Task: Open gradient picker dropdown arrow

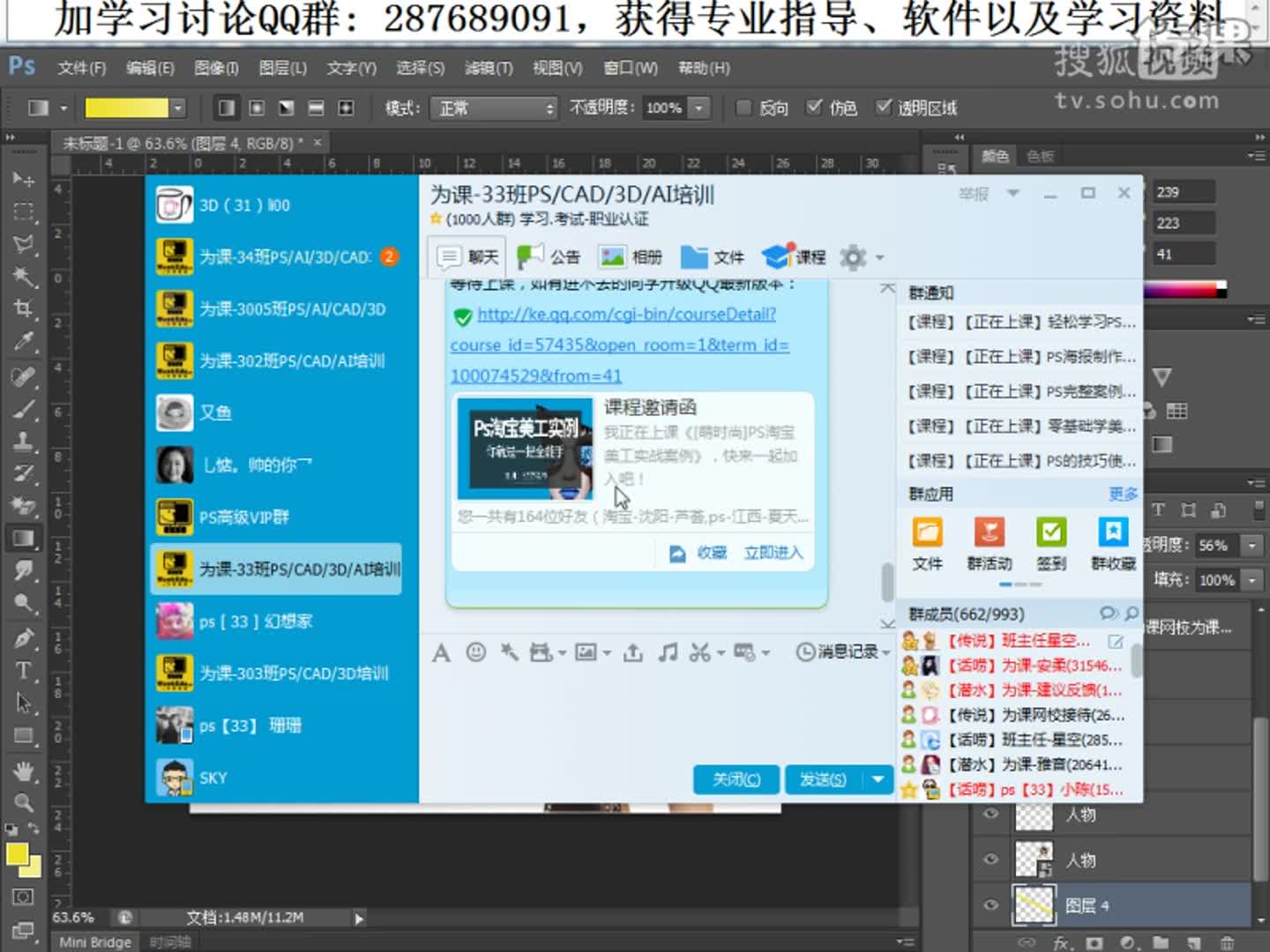Action: point(178,108)
